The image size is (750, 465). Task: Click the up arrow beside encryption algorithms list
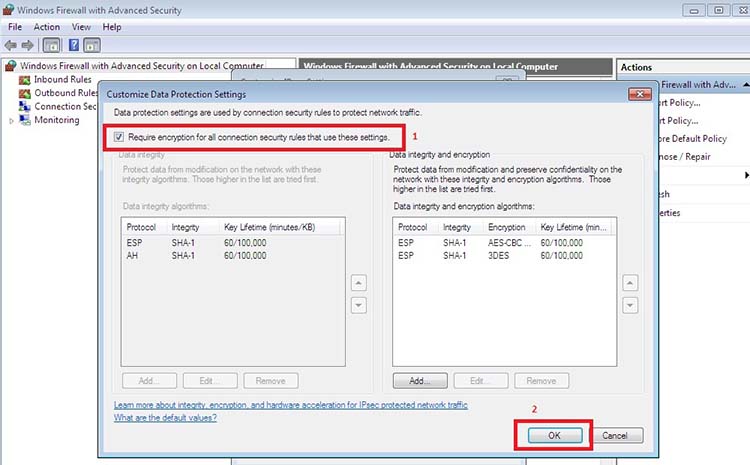click(631, 284)
